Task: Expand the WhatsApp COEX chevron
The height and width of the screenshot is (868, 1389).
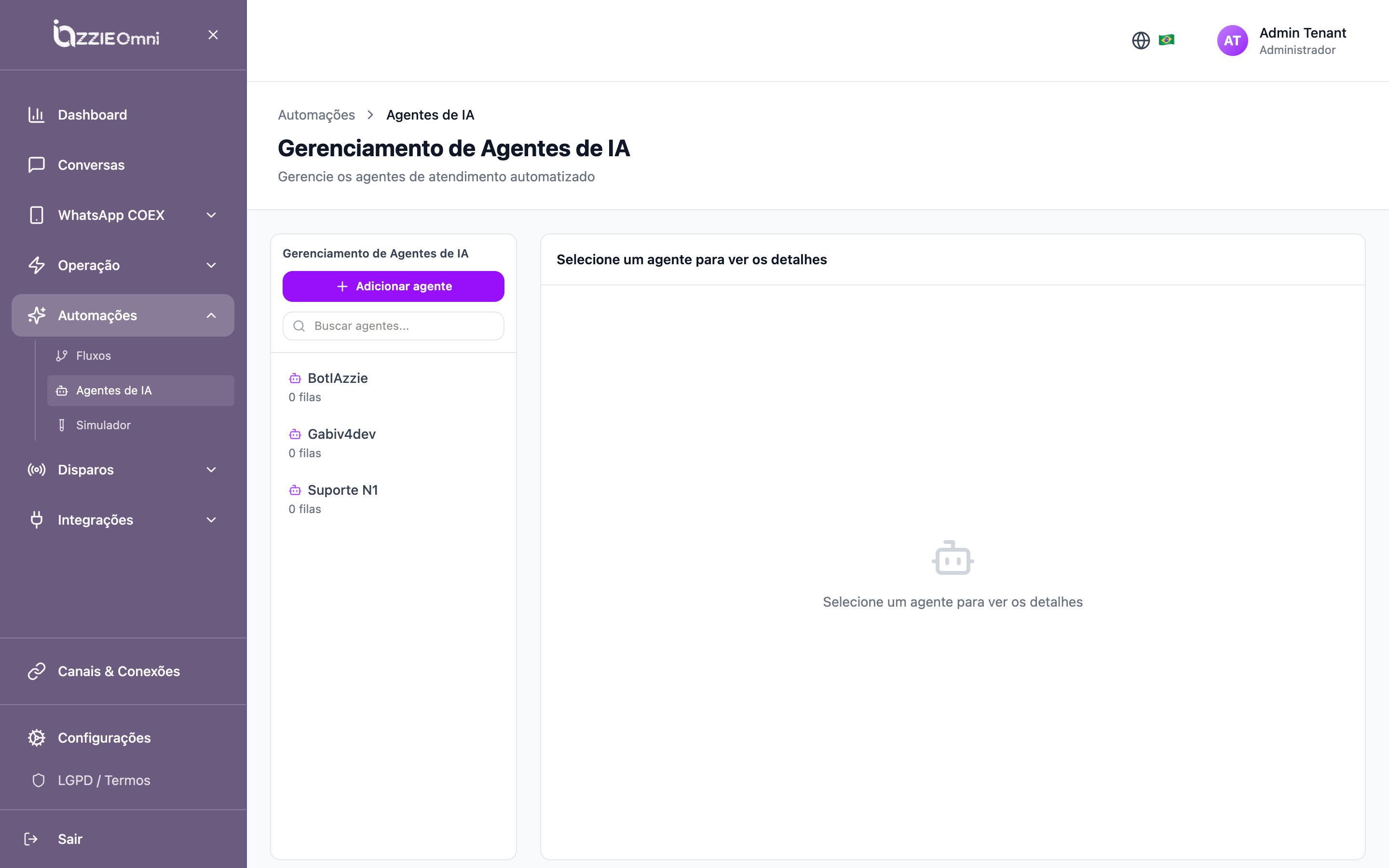Action: [x=211, y=215]
